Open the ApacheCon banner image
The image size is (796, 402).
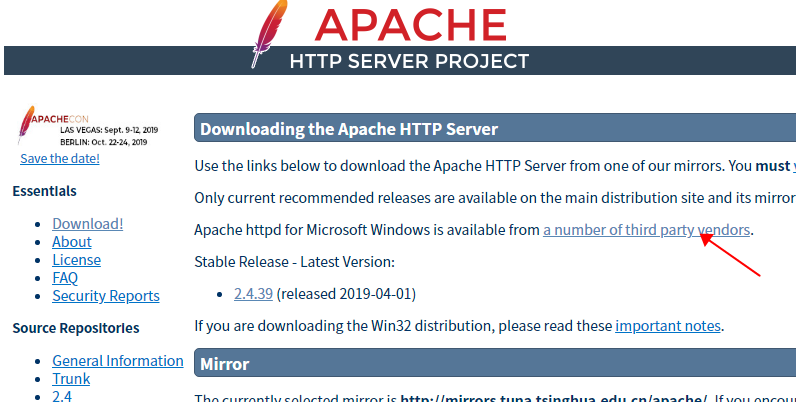point(87,125)
